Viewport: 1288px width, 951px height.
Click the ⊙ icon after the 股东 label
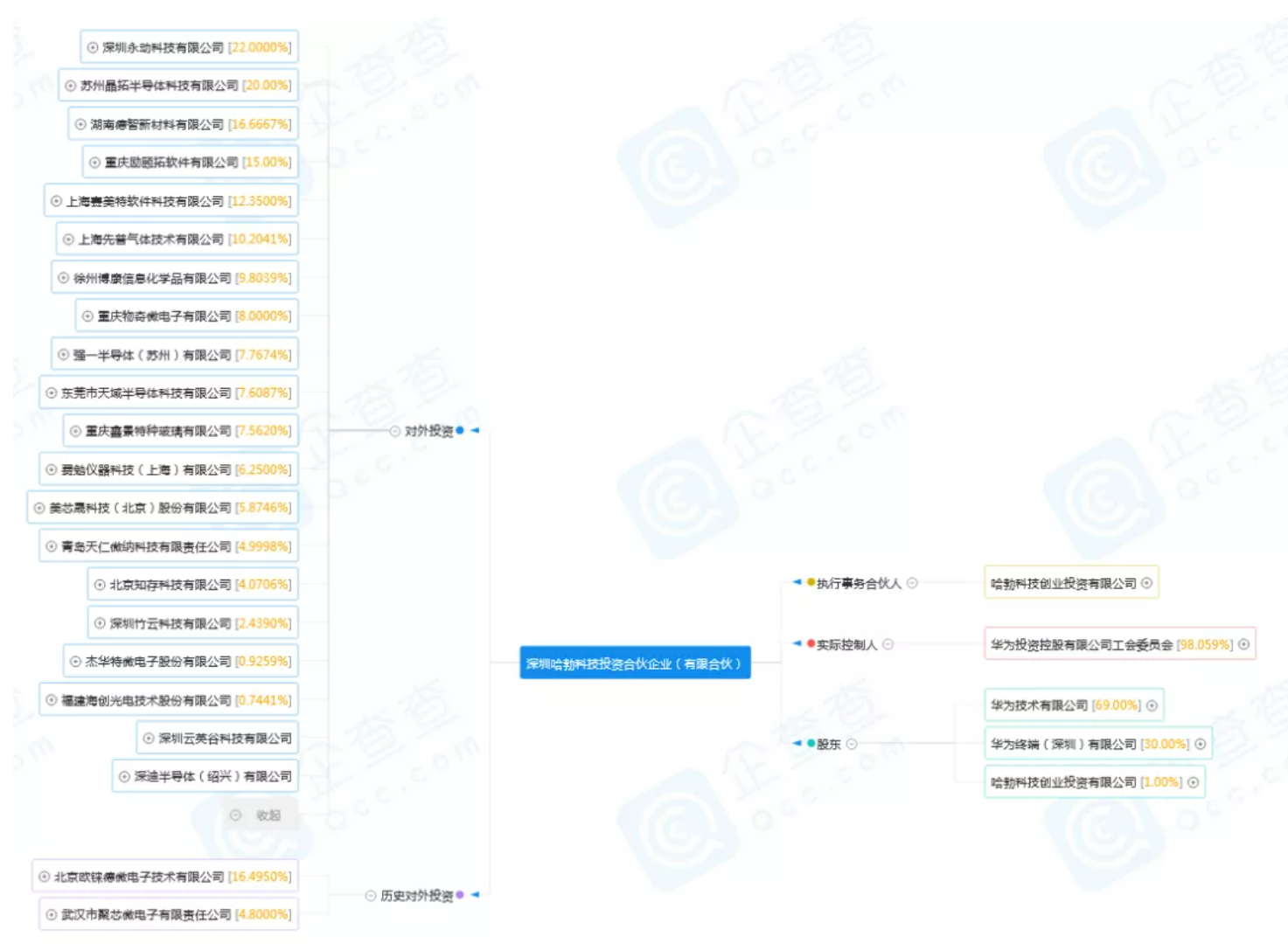pyautogui.click(x=853, y=745)
